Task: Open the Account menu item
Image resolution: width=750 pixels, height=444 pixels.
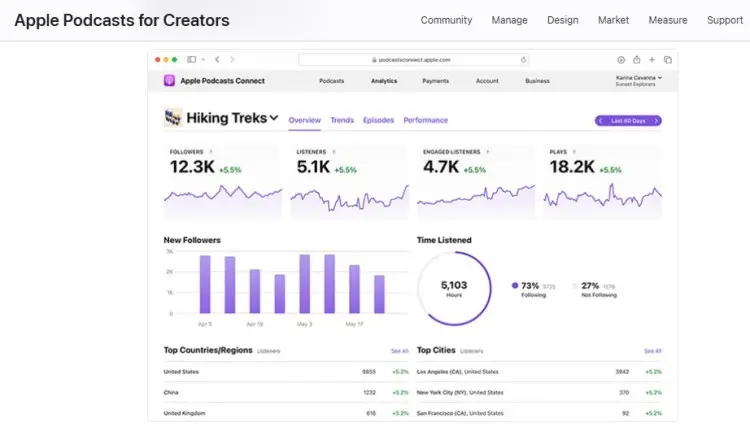Action: click(487, 81)
